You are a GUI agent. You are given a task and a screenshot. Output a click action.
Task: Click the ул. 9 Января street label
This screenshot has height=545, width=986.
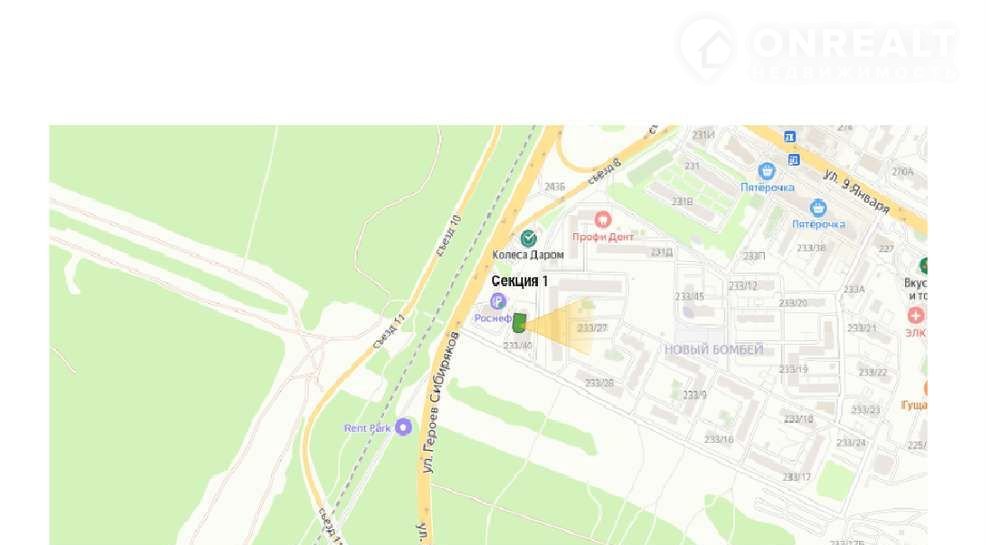click(x=857, y=192)
